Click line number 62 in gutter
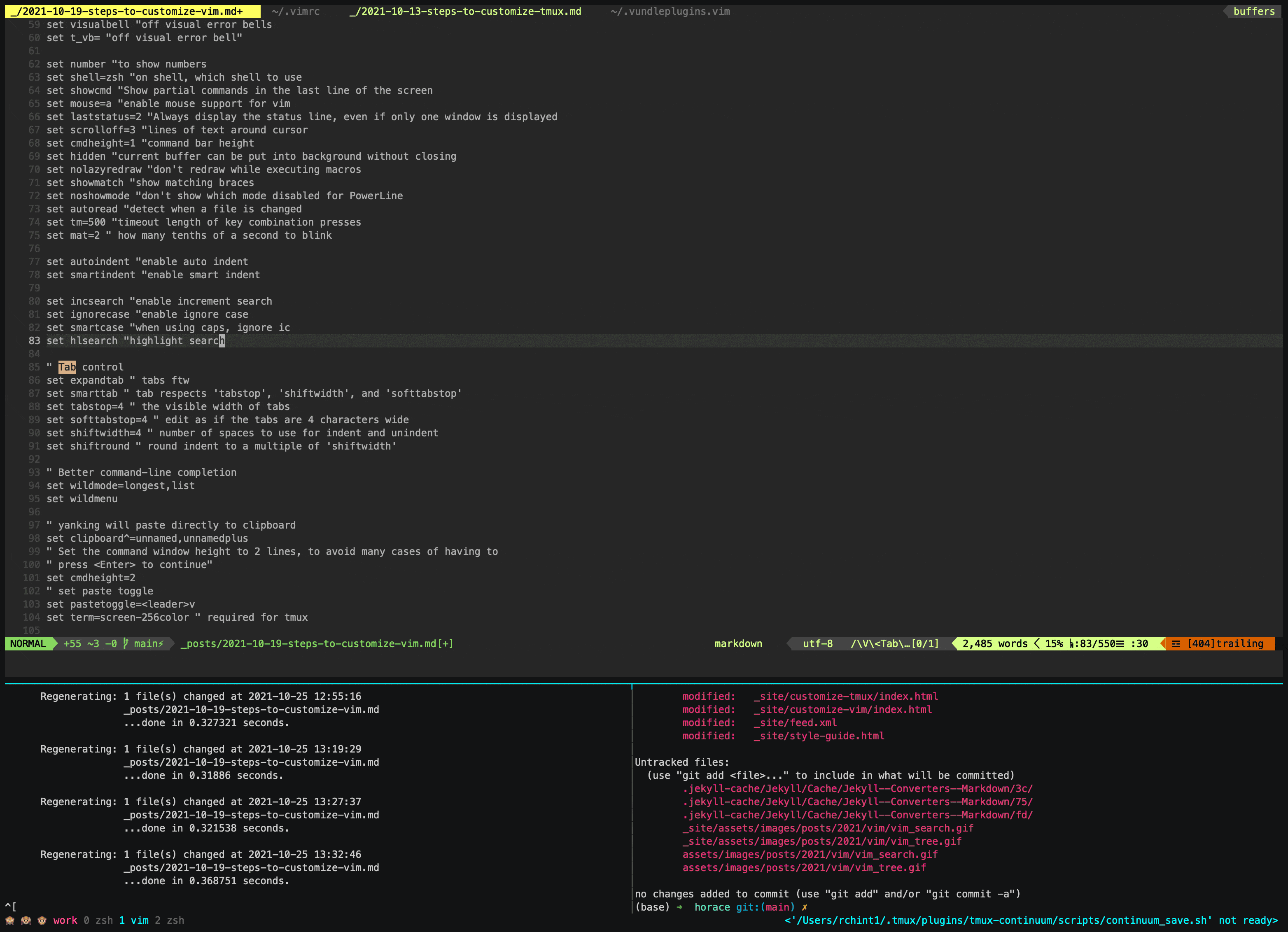This screenshot has width=1288, height=932. [x=34, y=64]
